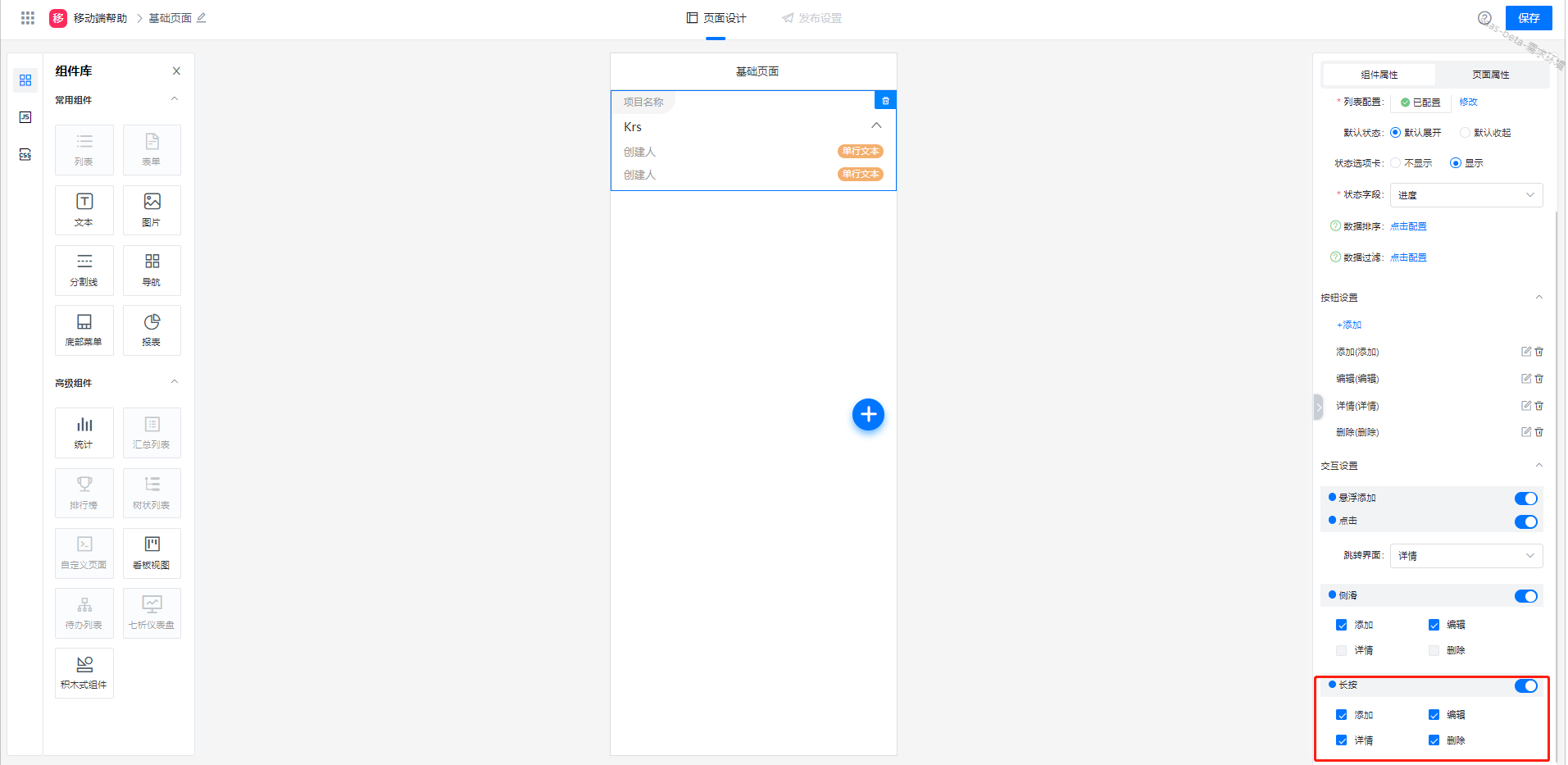The width and height of the screenshot is (1568, 765).
Task: Pick the 看板视图 kanban view component
Action: pos(152,553)
